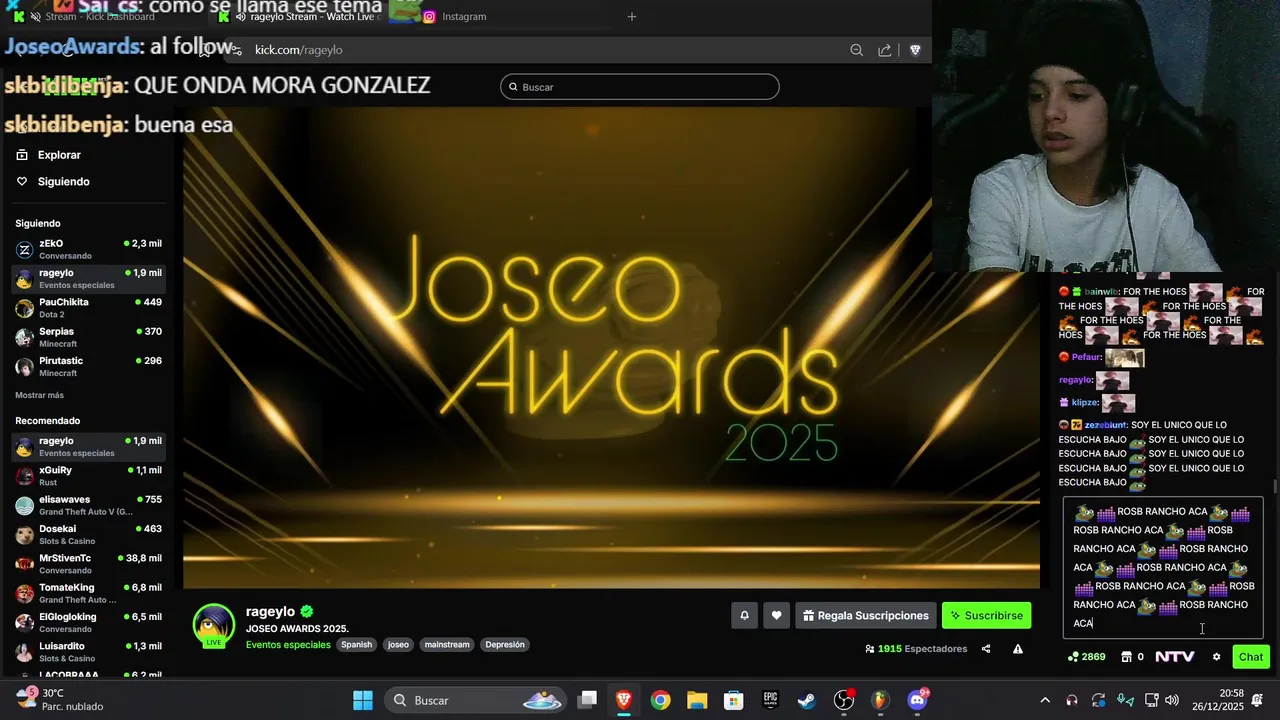
Task: Open FL Studio on the taskbar
Action: tap(880, 700)
